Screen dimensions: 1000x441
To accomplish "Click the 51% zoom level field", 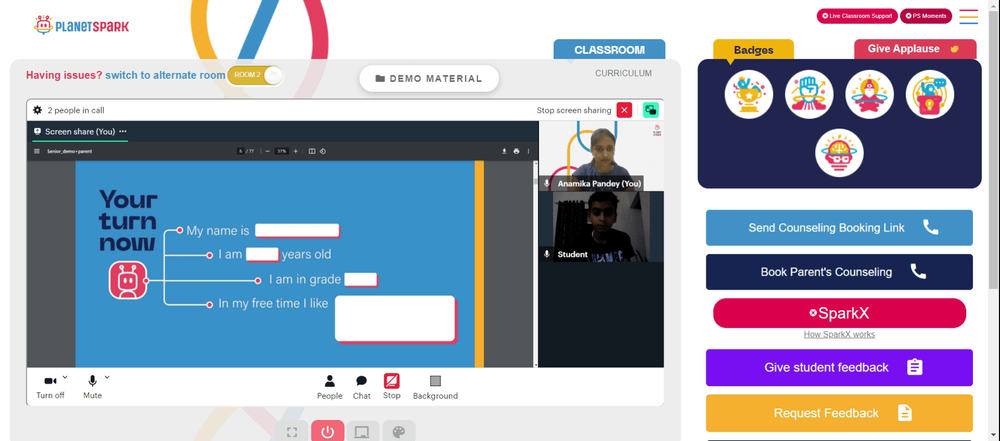I will point(281,151).
